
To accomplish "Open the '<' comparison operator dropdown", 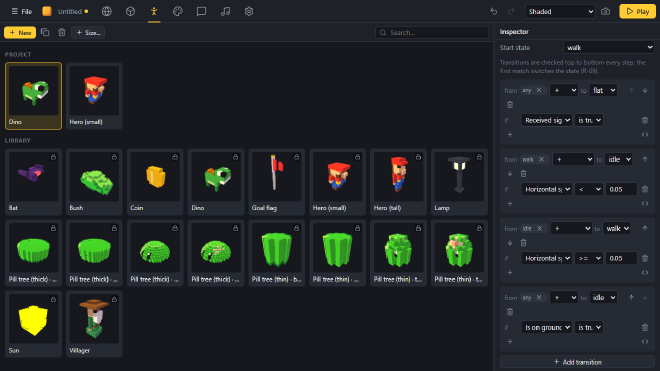I will click(x=589, y=189).
